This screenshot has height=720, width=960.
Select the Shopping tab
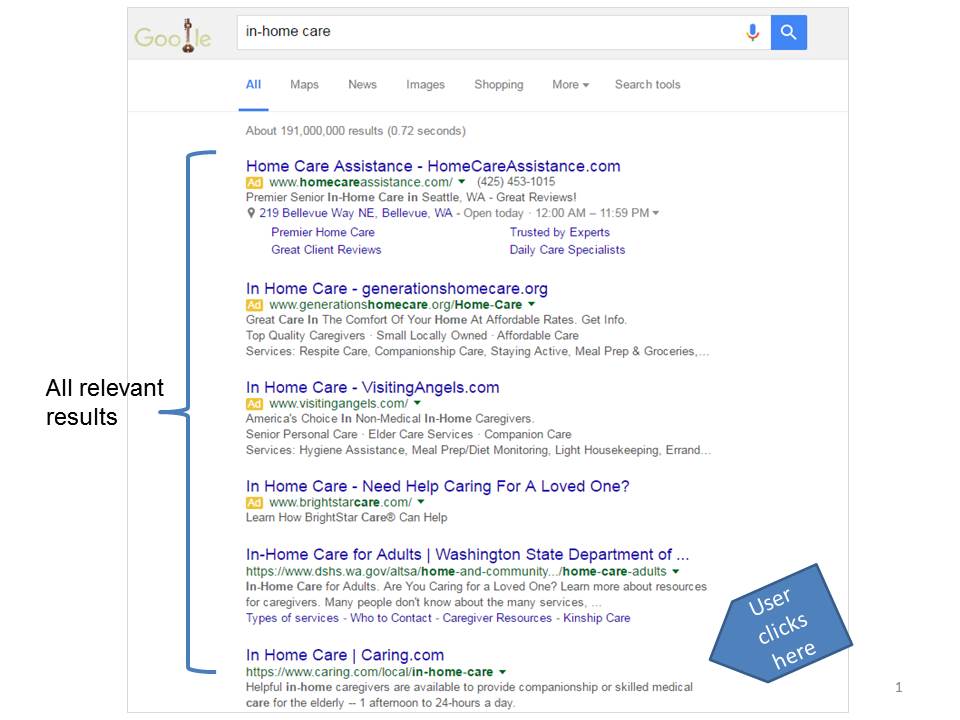tap(499, 85)
